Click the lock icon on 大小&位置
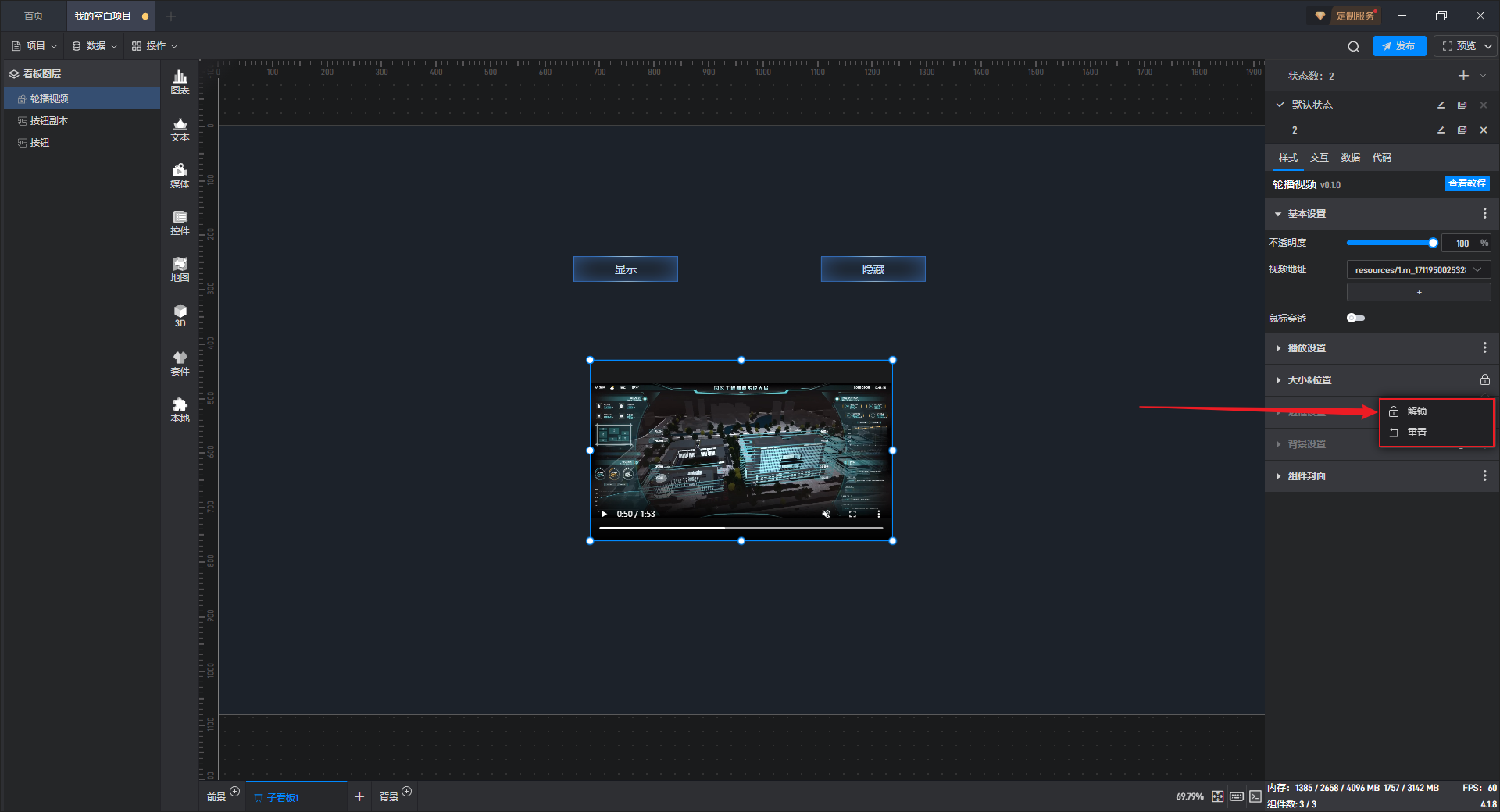1500x812 pixels. [1485, 380]
